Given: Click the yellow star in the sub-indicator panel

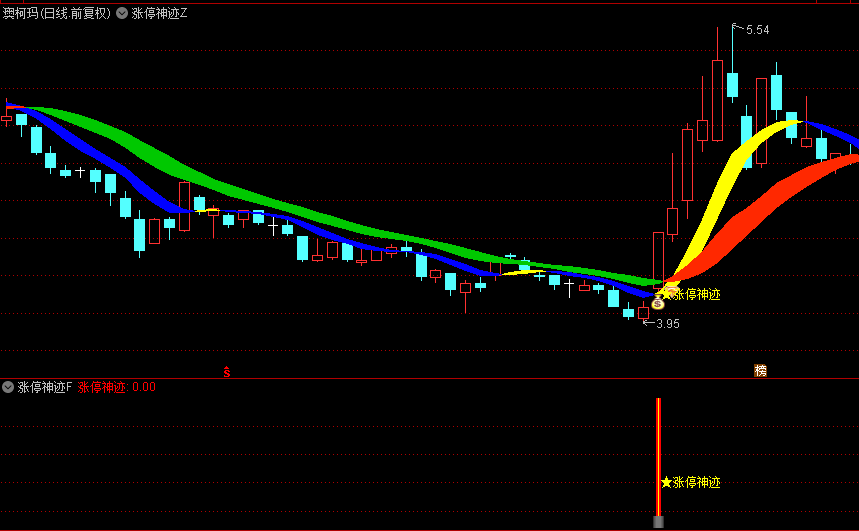Looking at the screenshot, I should (666, 482).
